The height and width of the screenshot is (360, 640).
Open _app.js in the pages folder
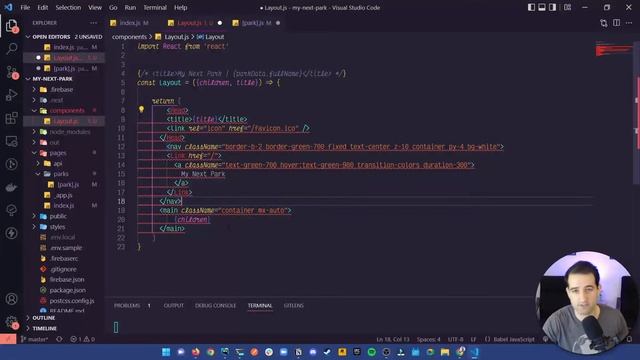64,195
